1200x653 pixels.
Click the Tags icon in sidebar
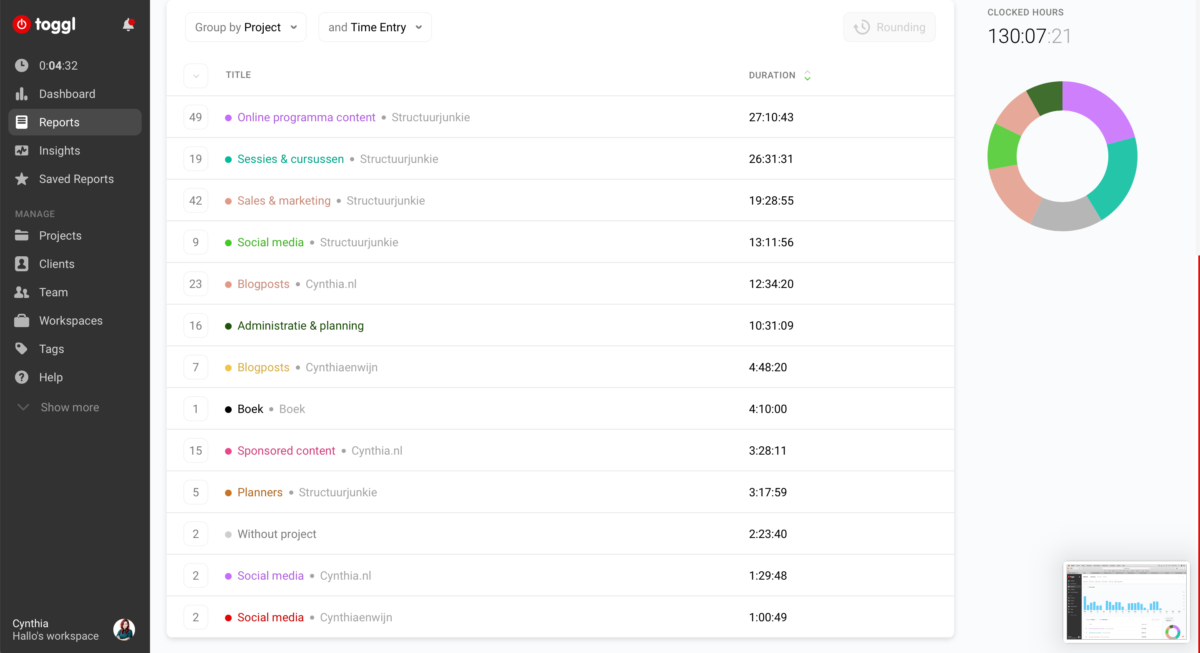(x=22, y=349)
